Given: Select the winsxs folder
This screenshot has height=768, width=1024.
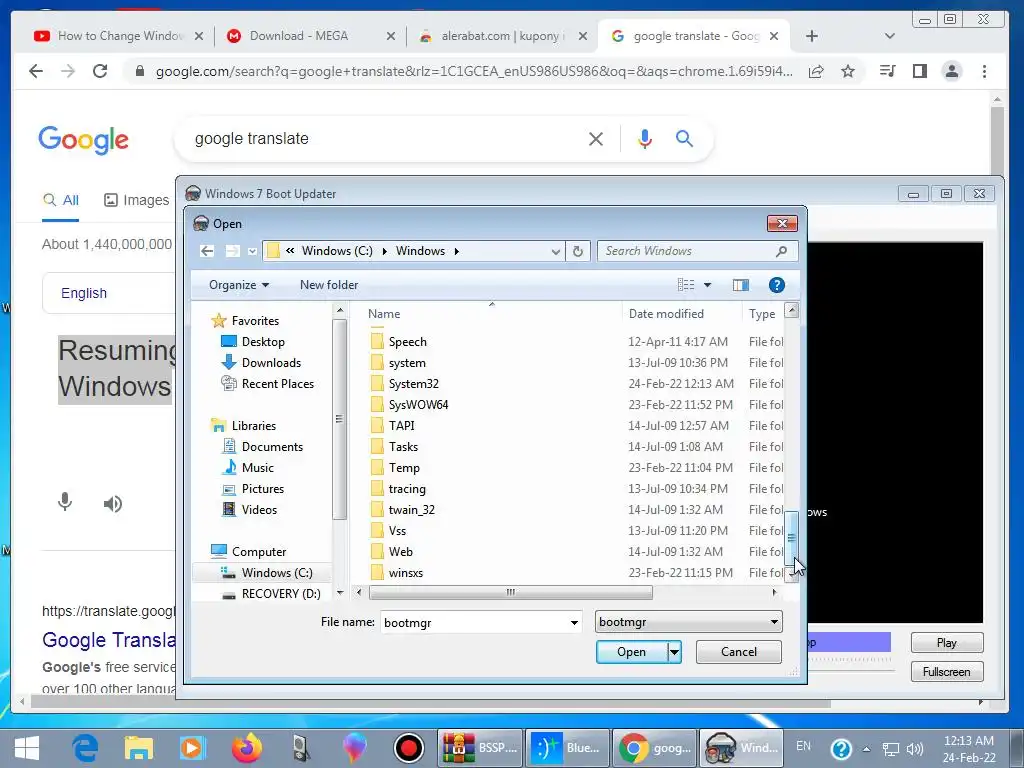Looking at the screenshot, I should click(406, 573).
